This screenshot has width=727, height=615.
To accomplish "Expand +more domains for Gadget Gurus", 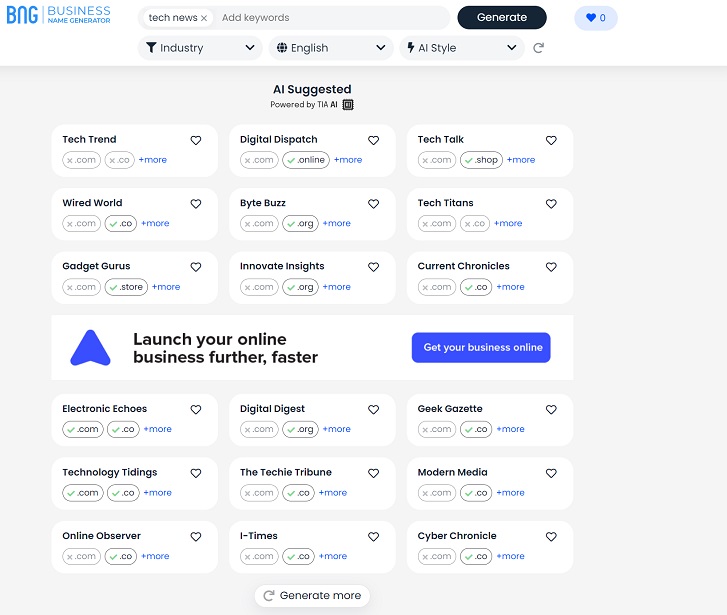I will click(x=166, y=287).
